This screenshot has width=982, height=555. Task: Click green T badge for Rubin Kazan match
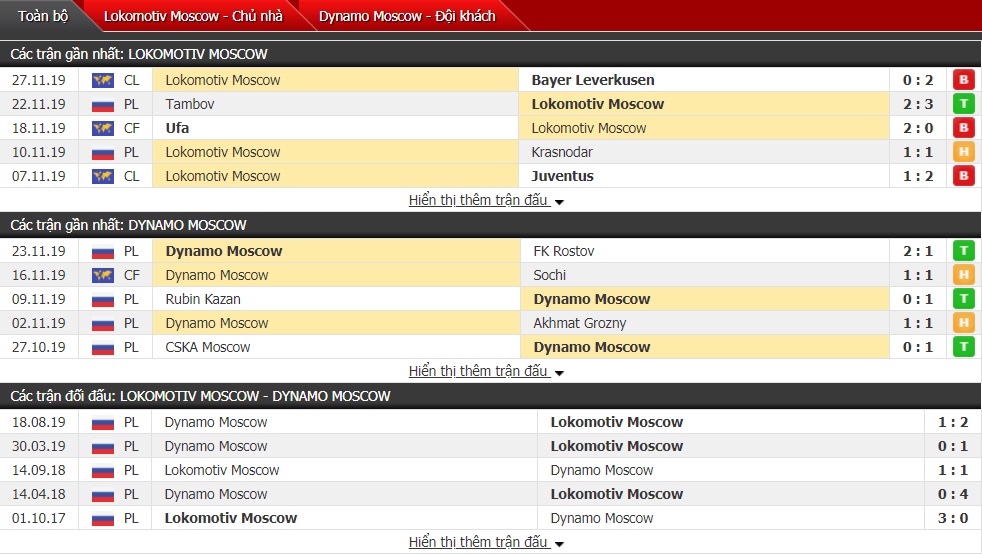964,299
